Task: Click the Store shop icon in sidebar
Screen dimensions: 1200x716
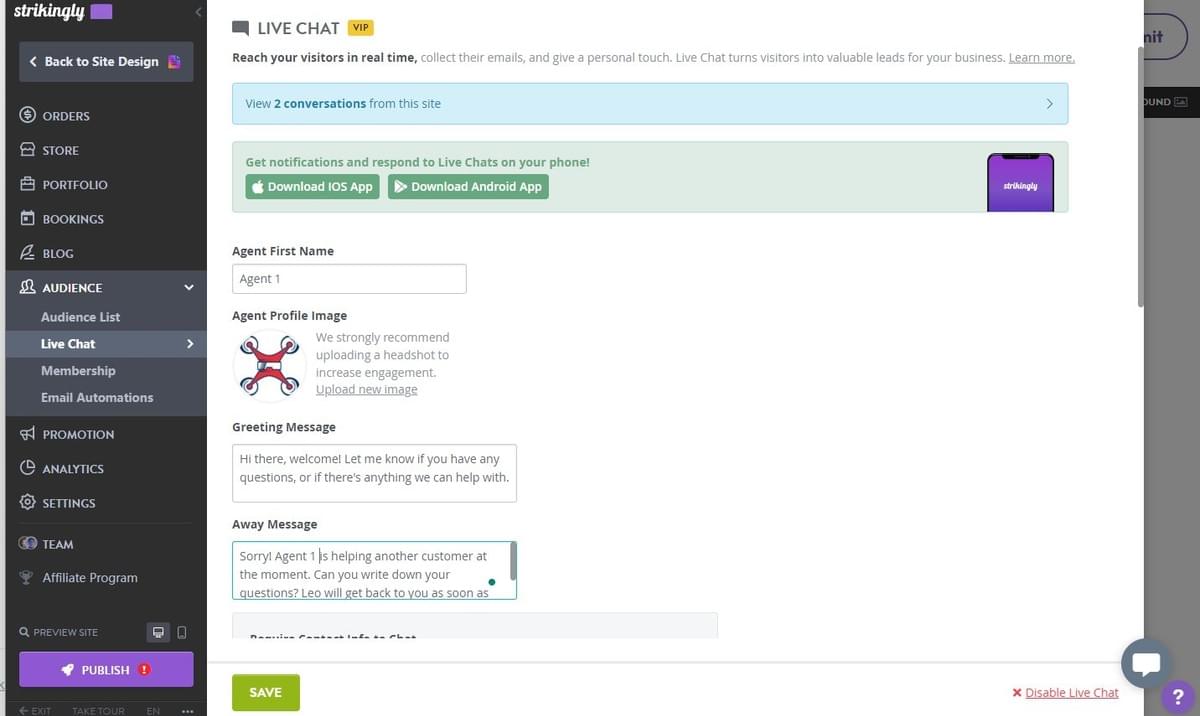Action: tap(28, 150)
